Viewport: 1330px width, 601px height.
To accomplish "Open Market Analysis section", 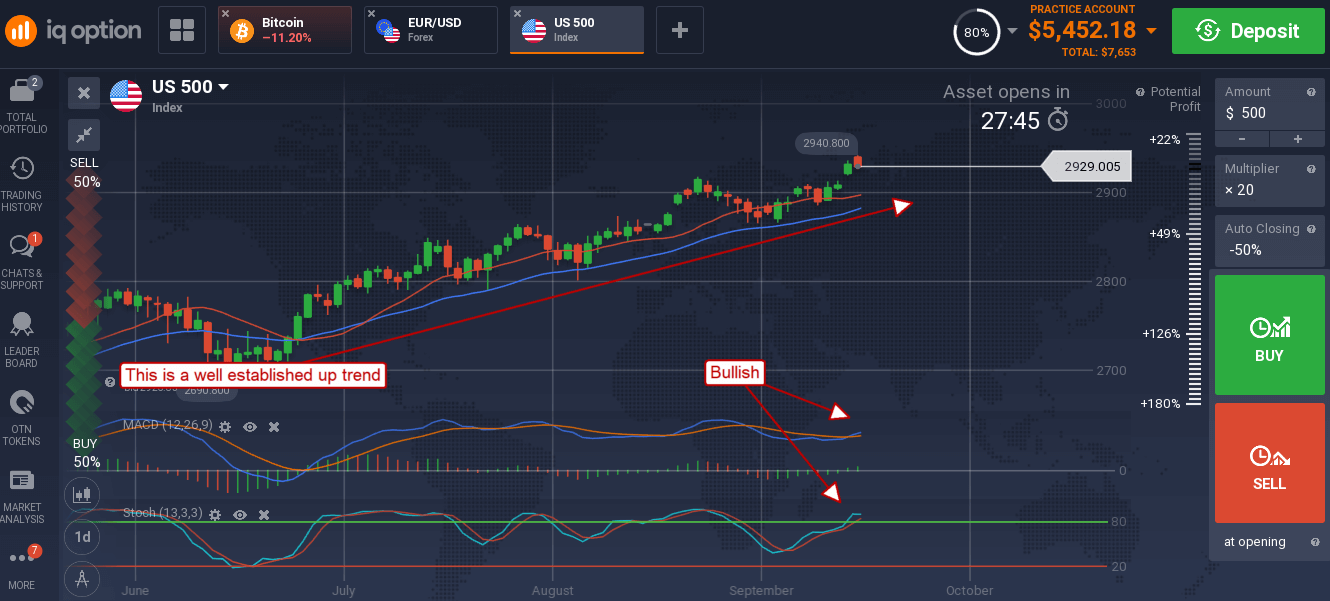I will [x=22, y=497].
